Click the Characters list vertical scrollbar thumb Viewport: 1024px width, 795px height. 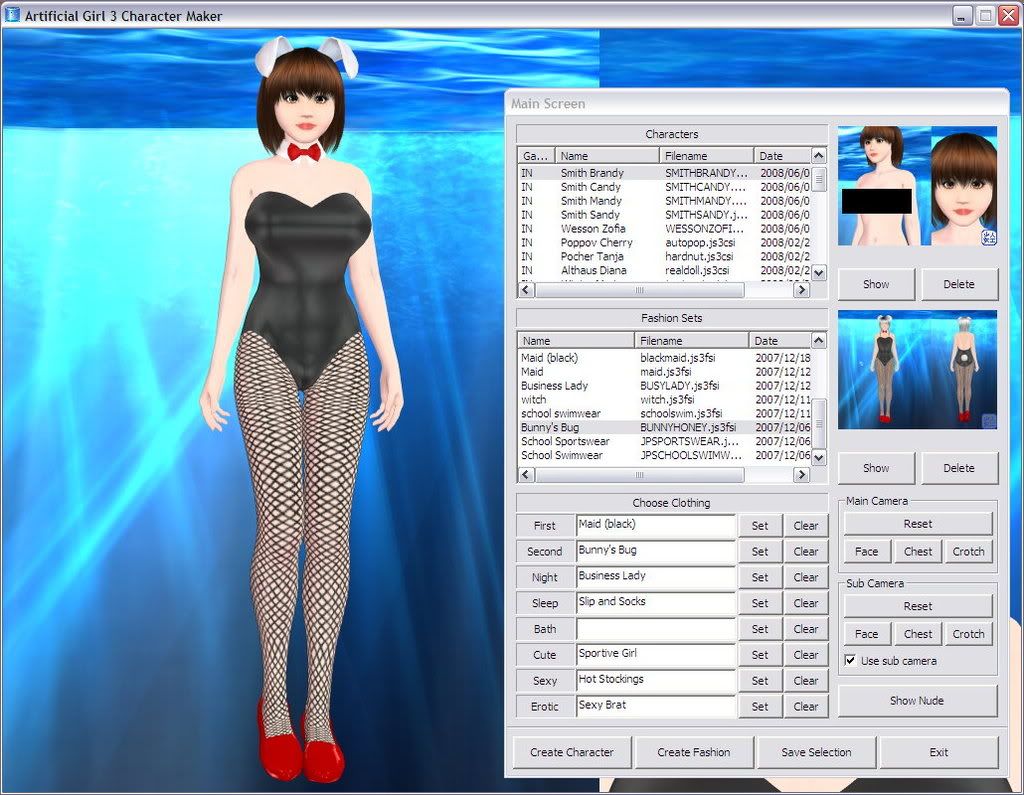[818, 178]
